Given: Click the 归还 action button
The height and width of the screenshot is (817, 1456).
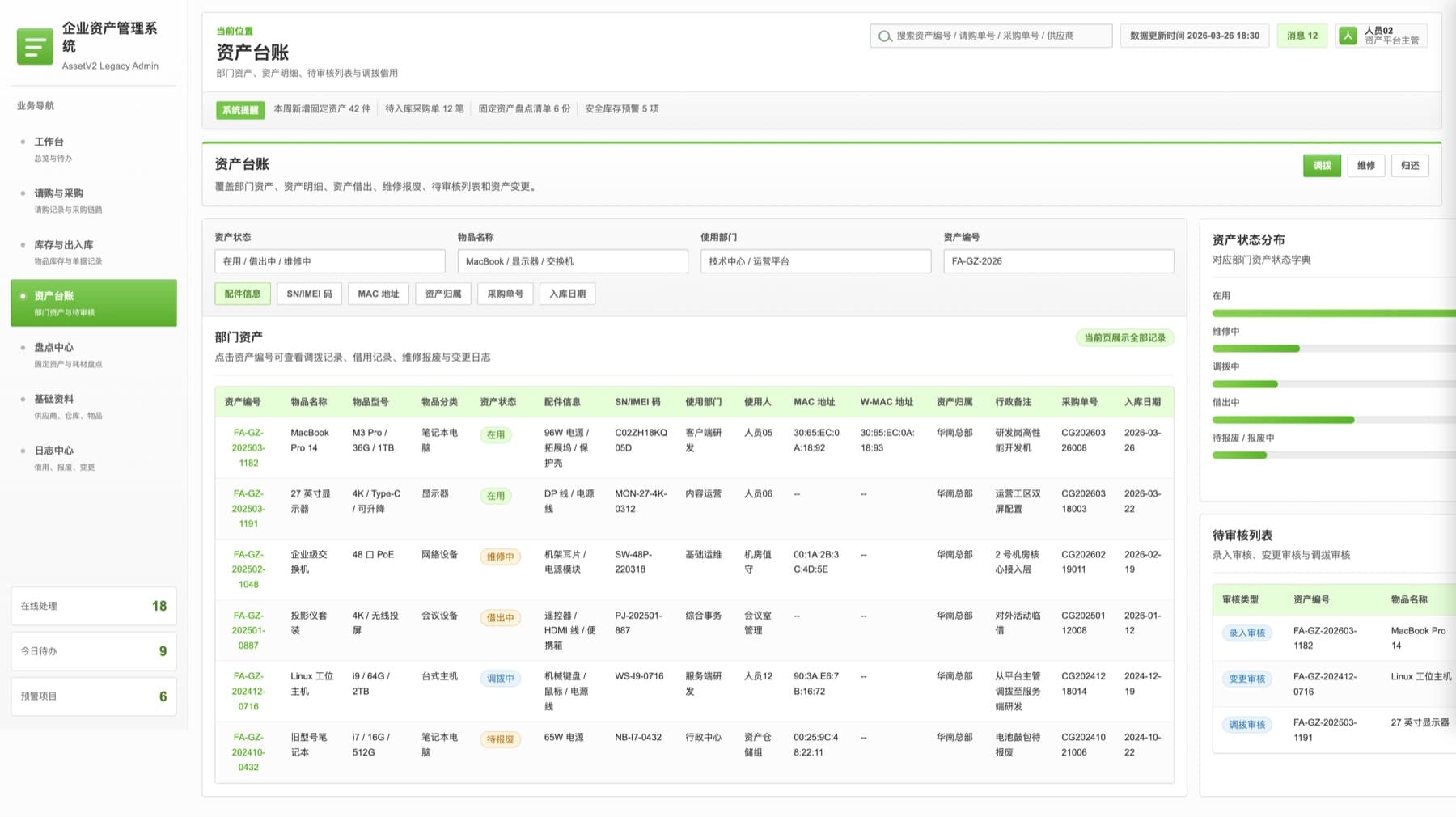Looking at the screenshot, I should tap(1410, 166).
